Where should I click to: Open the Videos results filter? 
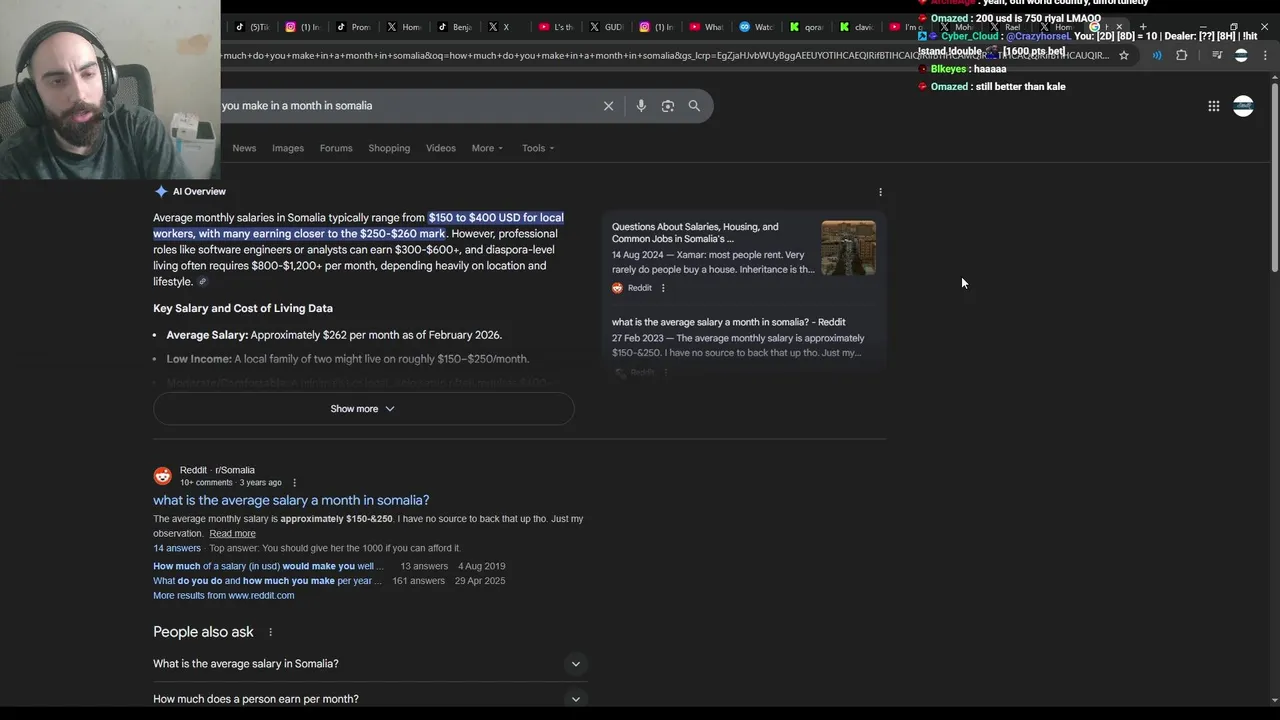[x=441, y=148]
